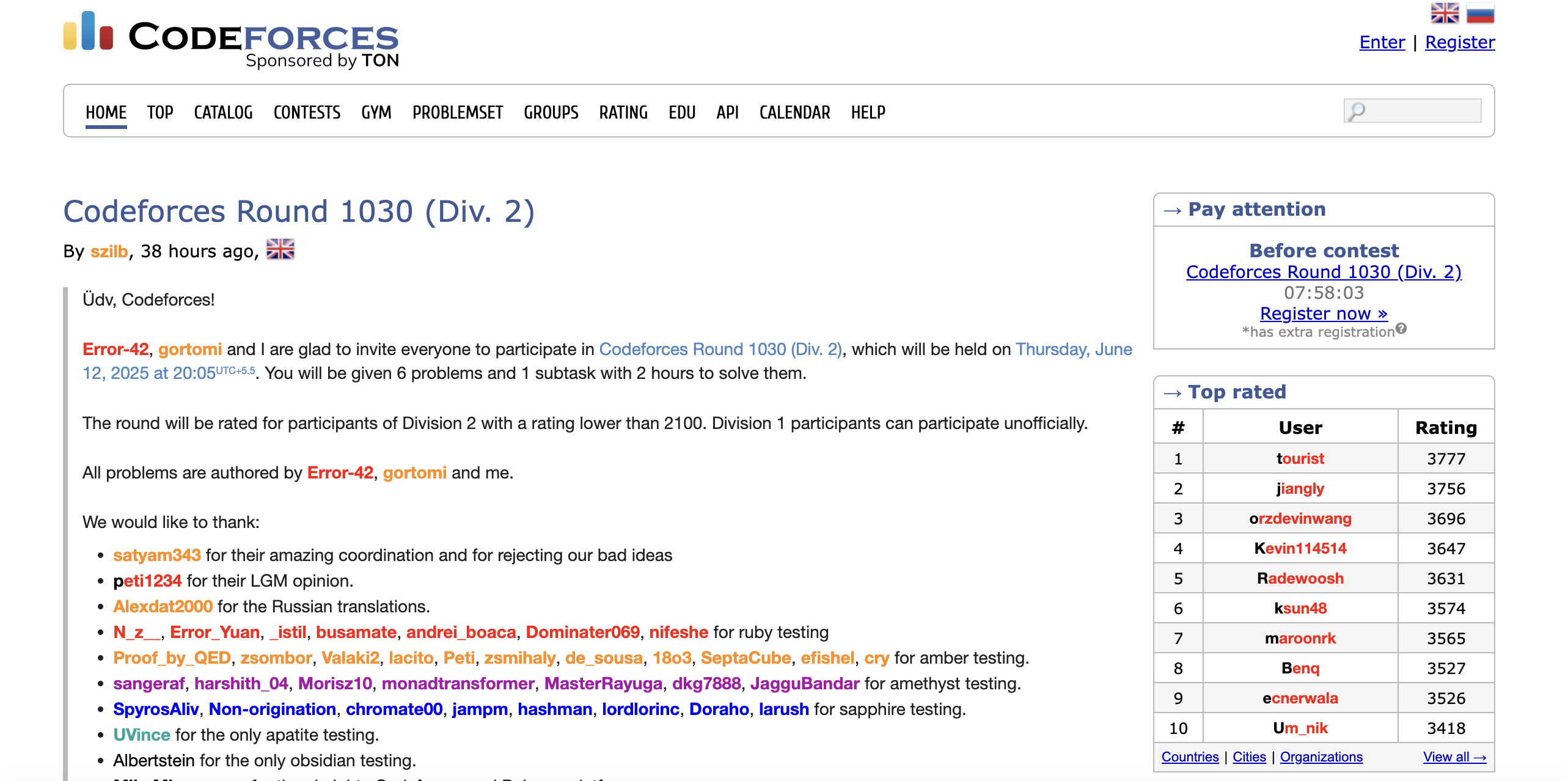Open the GYM menu item

pyautogui.click(x=376, y=112)
